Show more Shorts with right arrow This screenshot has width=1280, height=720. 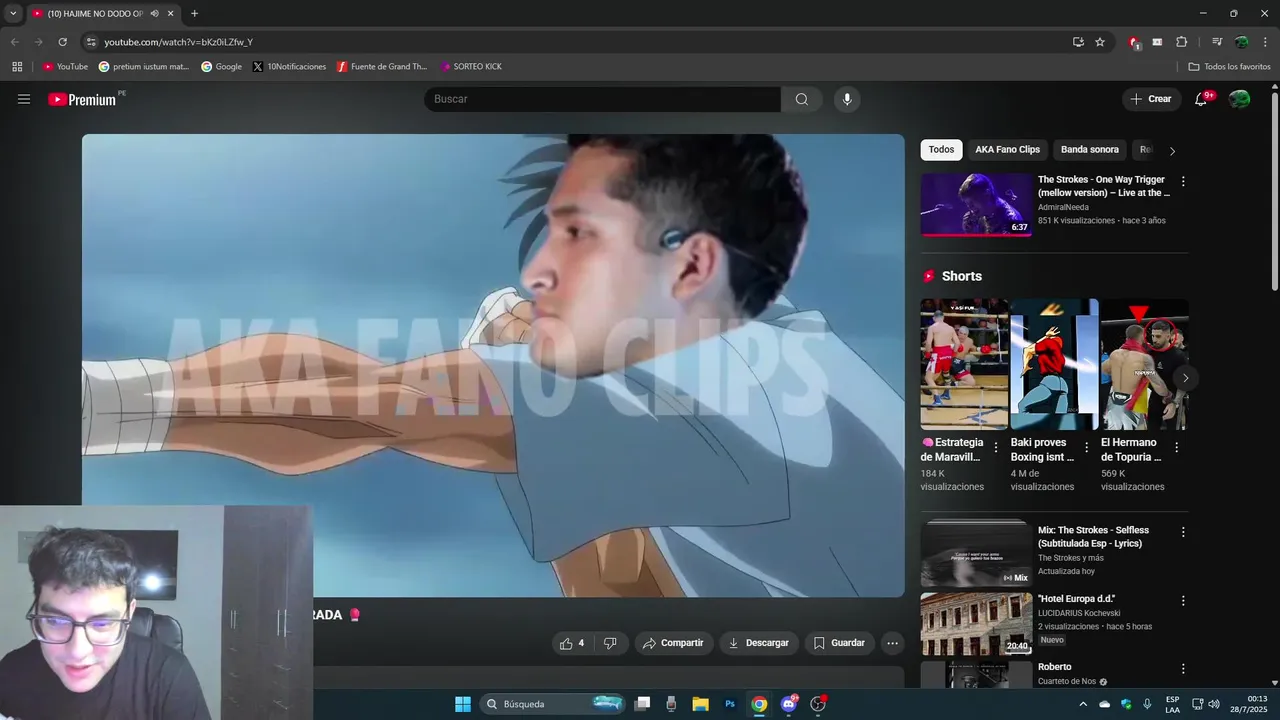click(1185, 378)
